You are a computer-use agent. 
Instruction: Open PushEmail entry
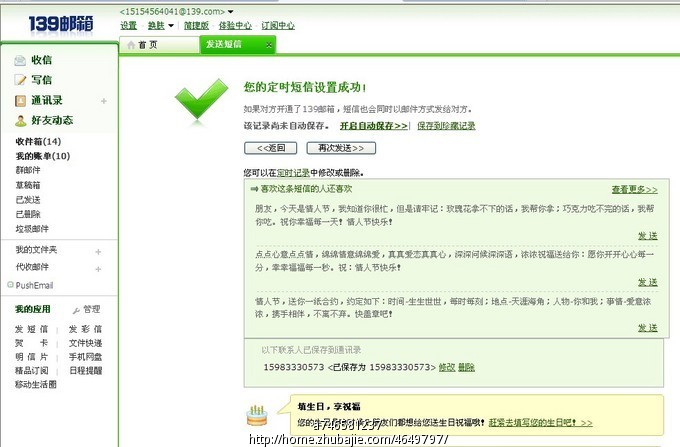point(34,285)
